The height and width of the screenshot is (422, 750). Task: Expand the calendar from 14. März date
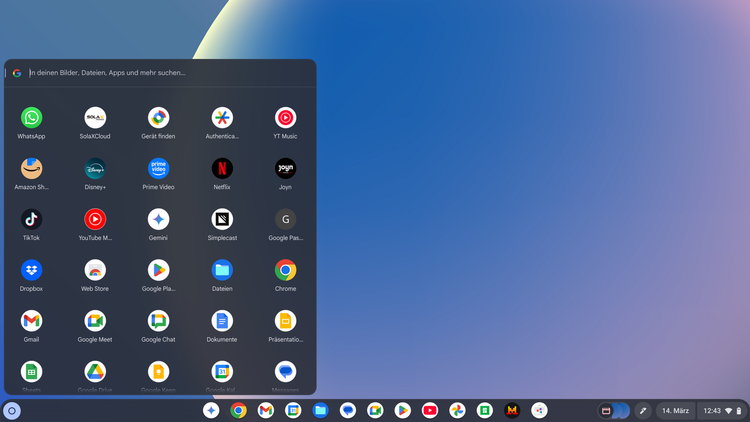pos(675,410)
